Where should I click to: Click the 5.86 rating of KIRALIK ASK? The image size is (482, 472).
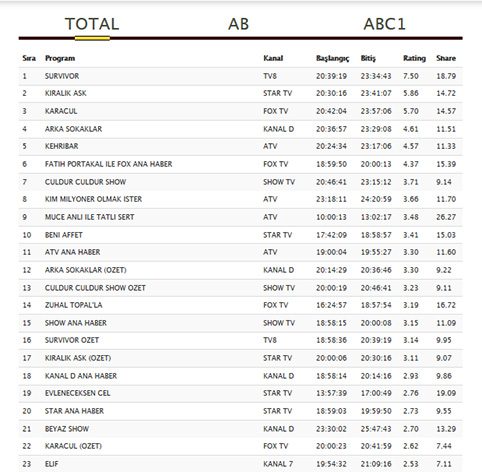411,93
